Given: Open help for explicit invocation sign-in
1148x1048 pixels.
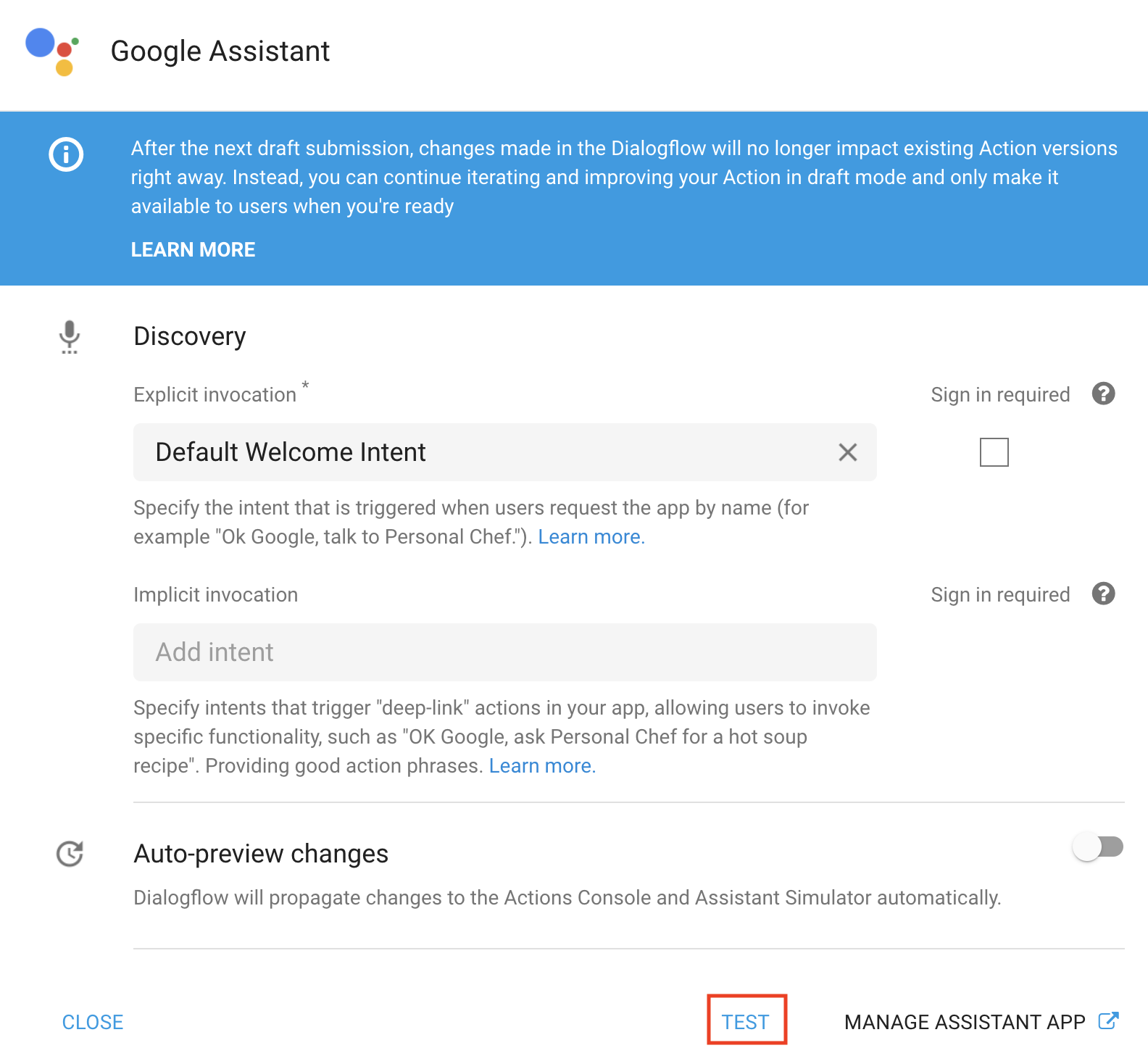Looking at the screenshot, I should pos(1103,394).
